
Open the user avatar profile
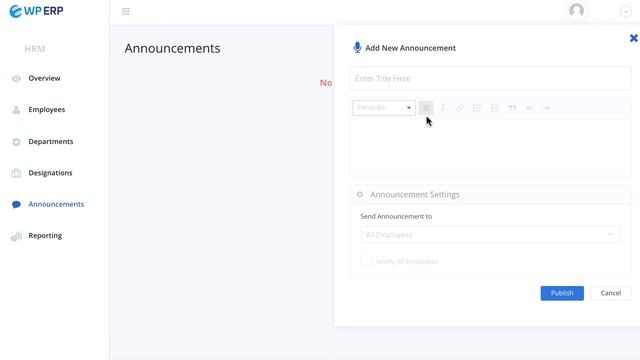576,11
